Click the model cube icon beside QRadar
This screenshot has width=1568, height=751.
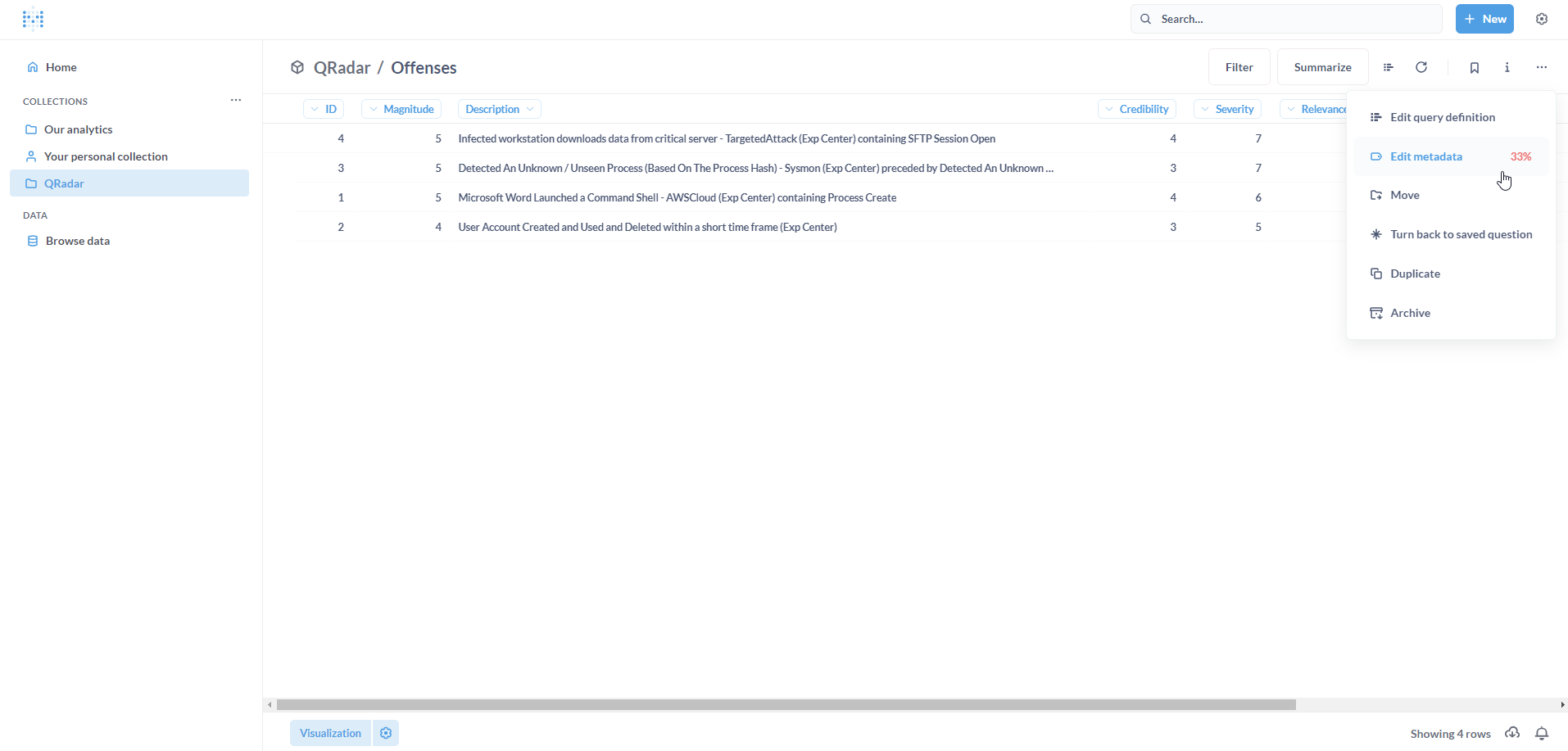pyautogui.click(x=297, y=67)
